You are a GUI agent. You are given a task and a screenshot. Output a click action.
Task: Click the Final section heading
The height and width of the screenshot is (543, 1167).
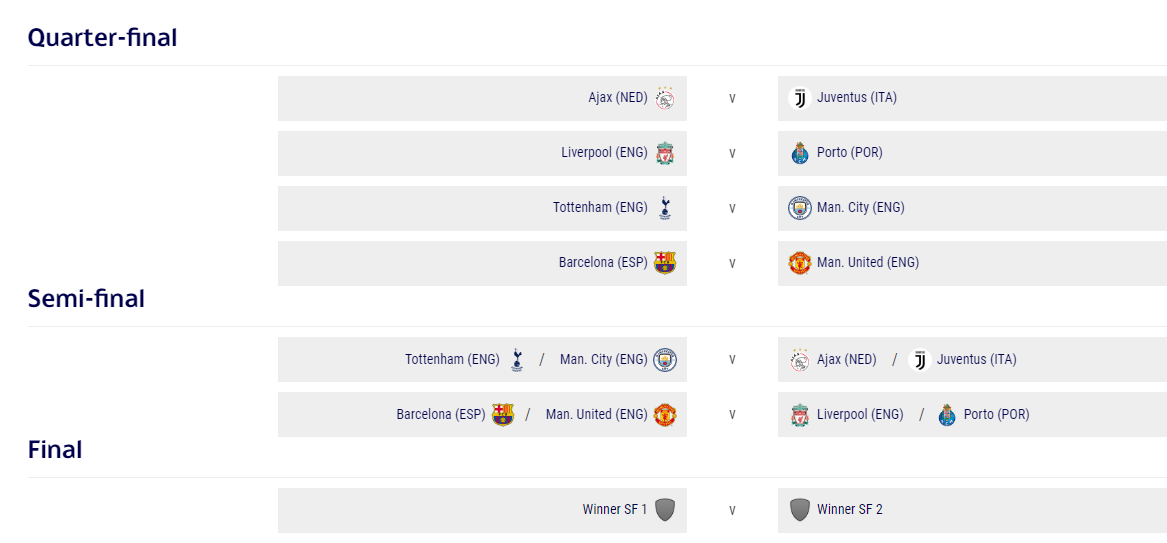tap(55, 450)
